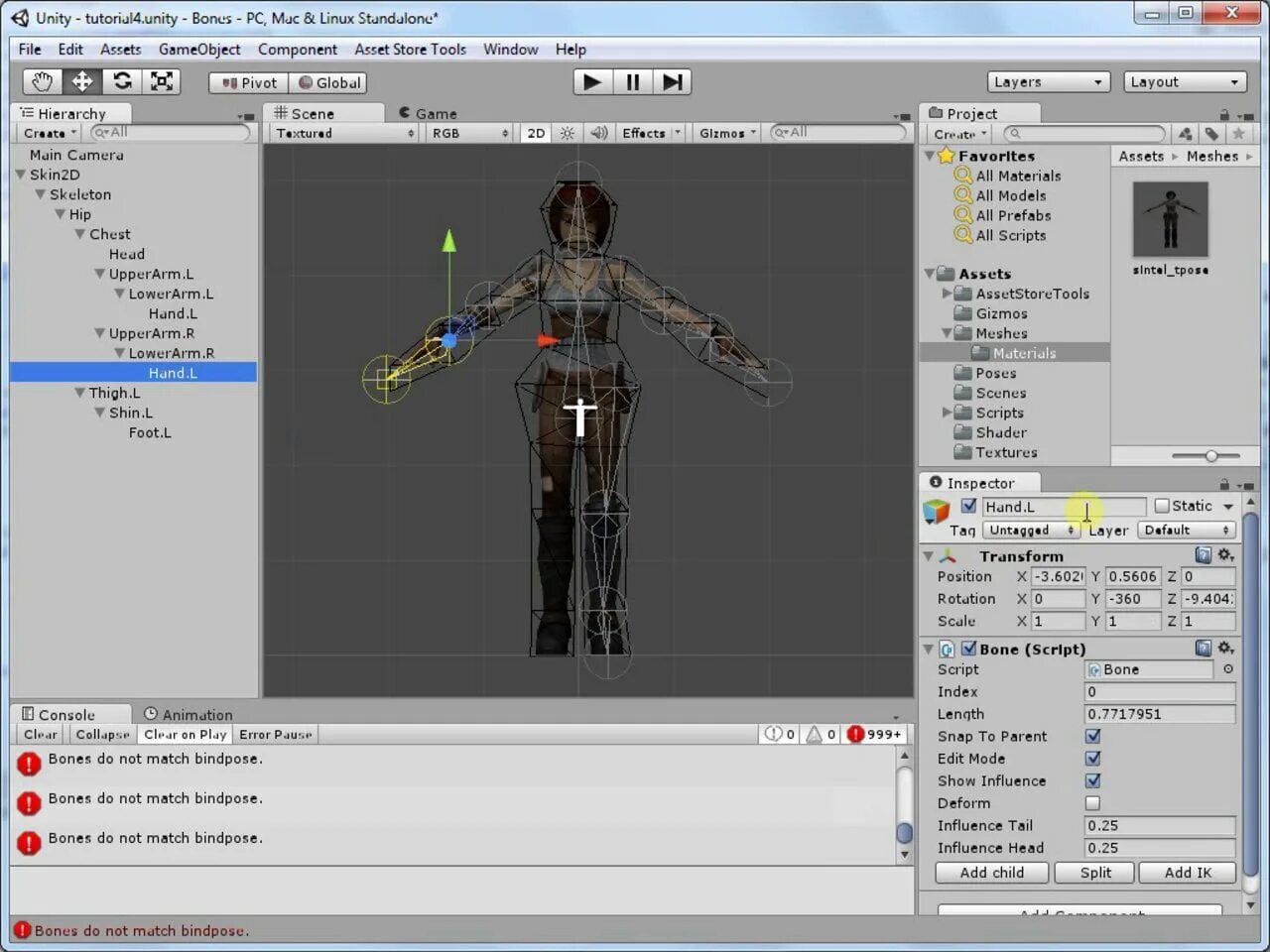Click the error icon in the Console toolbar
This screenshot has height=952, width=1270.
(857, 734)
